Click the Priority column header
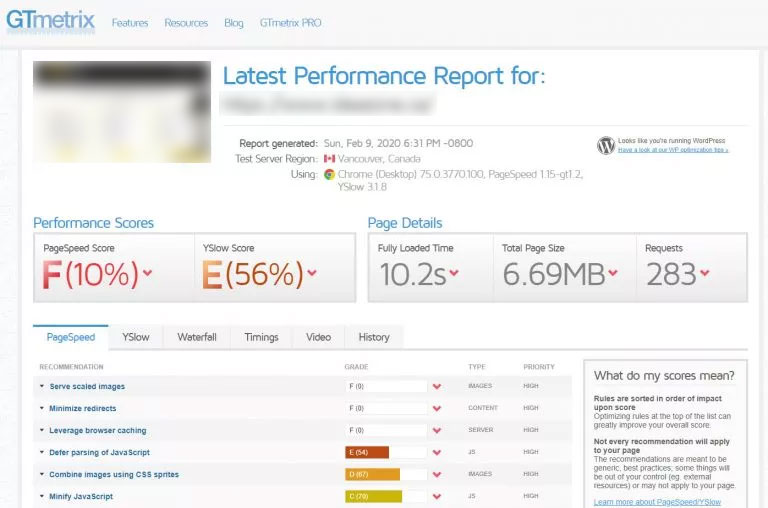The height and width of the screenshot is (508, 768). tap(539, 367)
